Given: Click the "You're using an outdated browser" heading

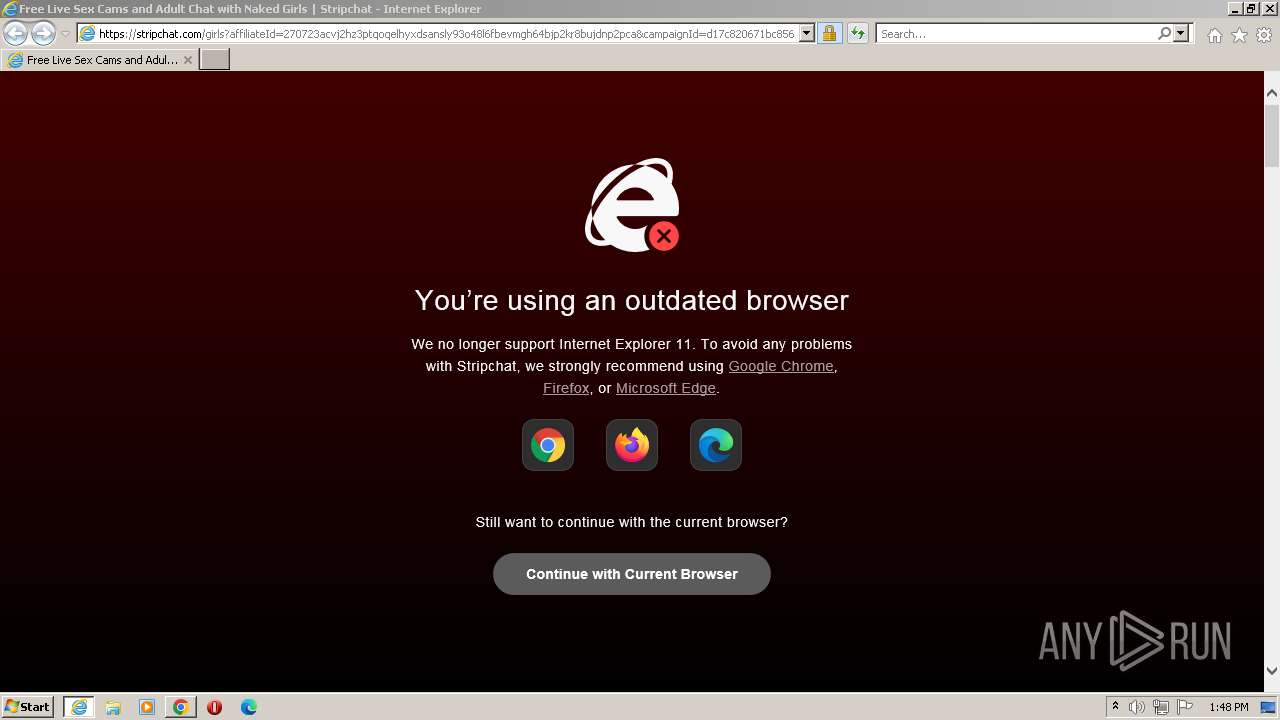Looking at the screenshot, I should tap(632, 300).
